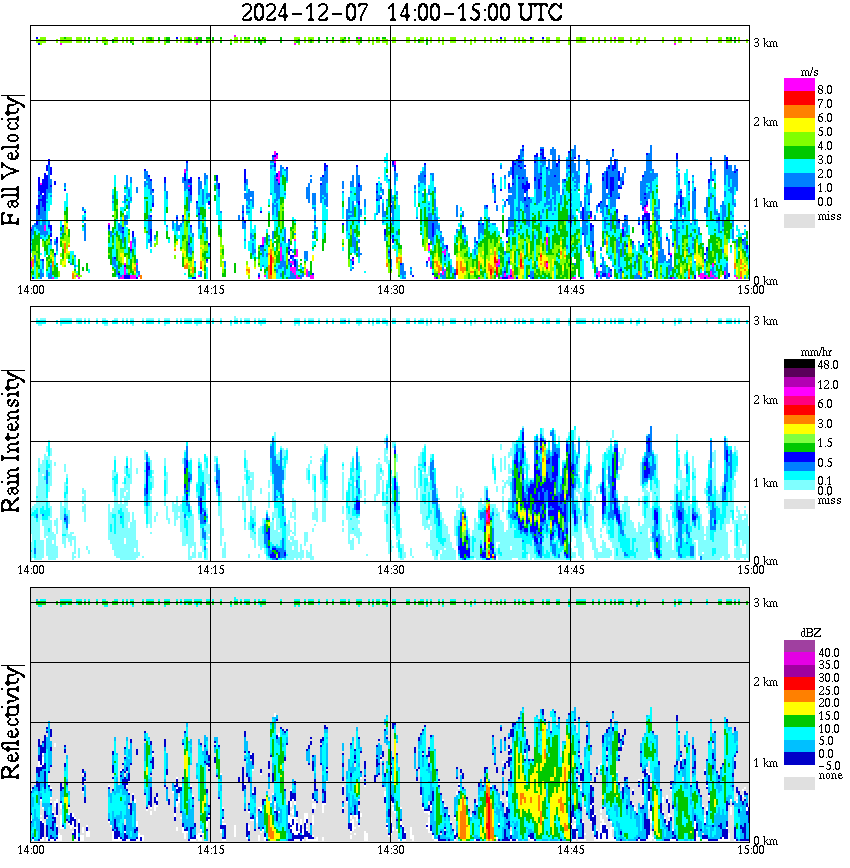This screenshot has width=850, height=868.
Task: Click 14:30 tick under Reflectivity panel
Action: click(x=390, y=850)
